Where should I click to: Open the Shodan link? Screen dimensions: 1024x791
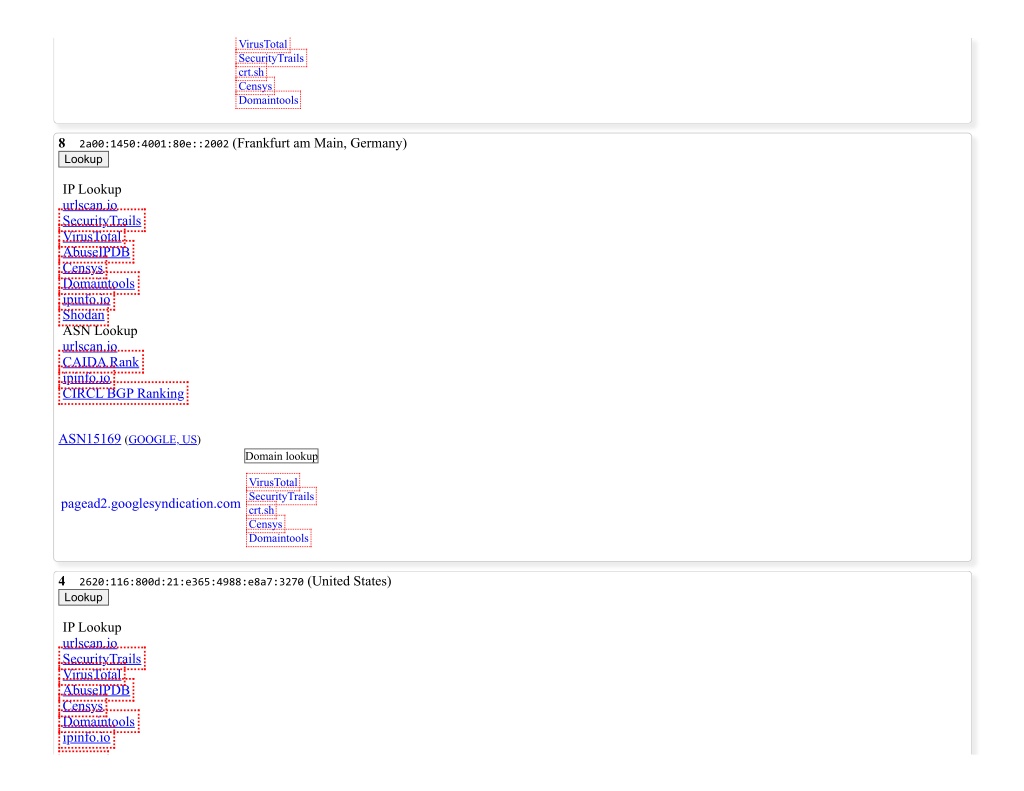click(83, 315)
